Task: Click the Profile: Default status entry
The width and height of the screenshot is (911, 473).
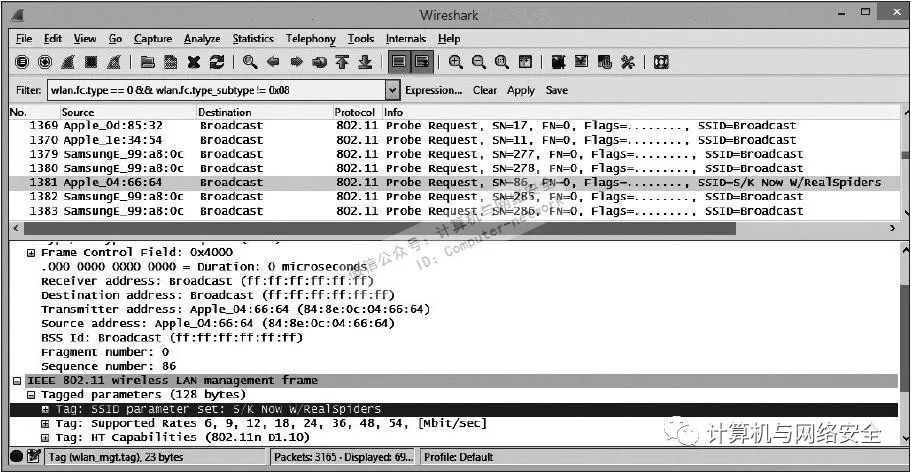Action: 458,457
